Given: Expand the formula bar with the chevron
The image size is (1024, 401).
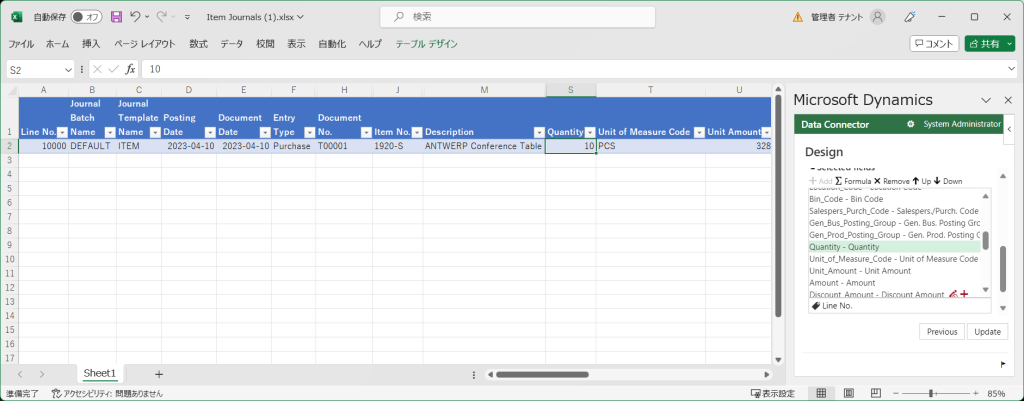Looking at the screenshot, I should 1011,69.
